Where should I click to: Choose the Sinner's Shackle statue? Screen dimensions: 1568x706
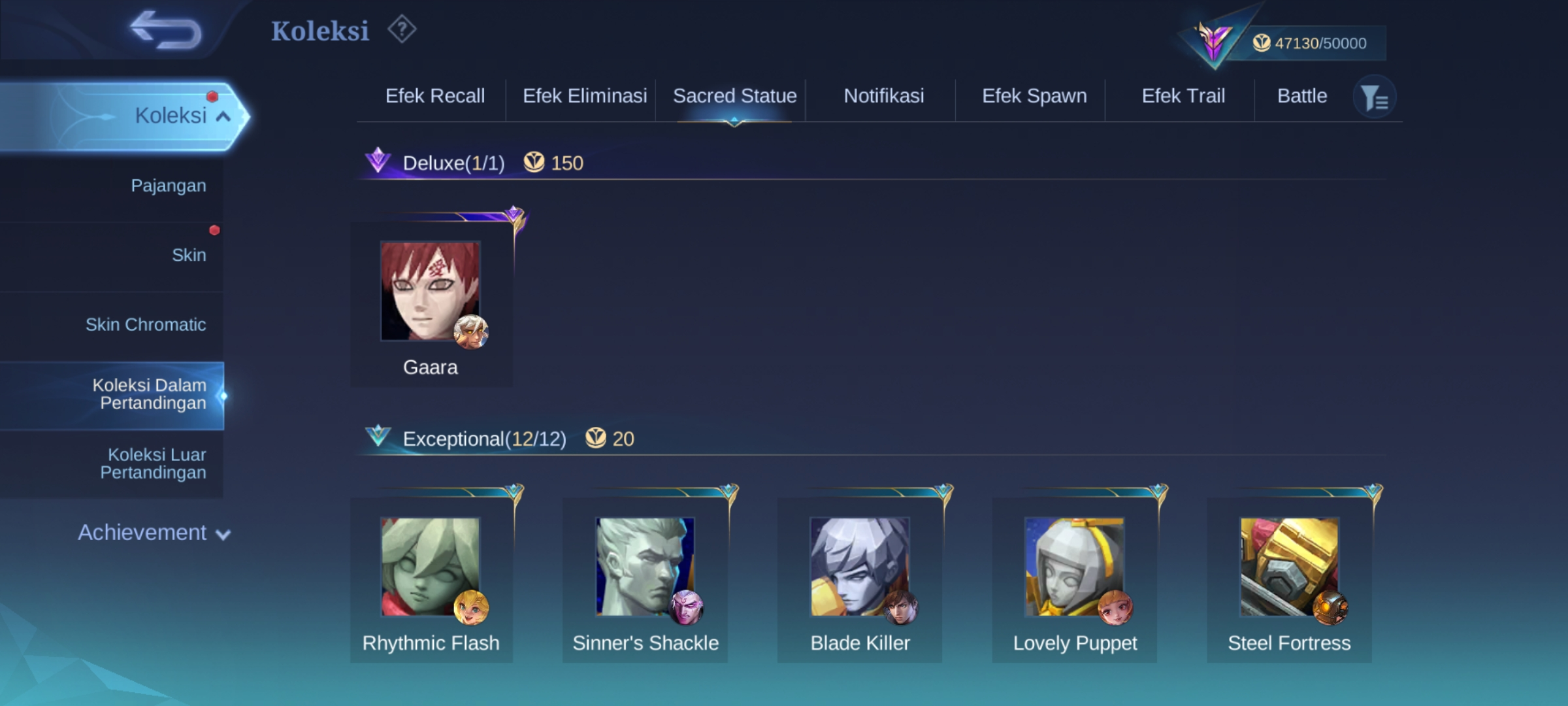(x=645, y=567)
